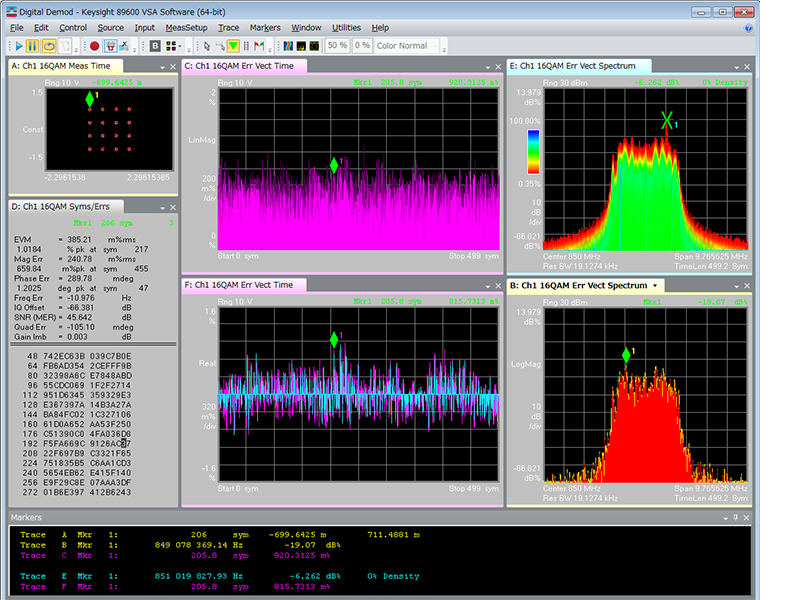Screen dimensions: 800x600
Task: Toggle continuous sweep with the loop icon
Action: point(48,47)
